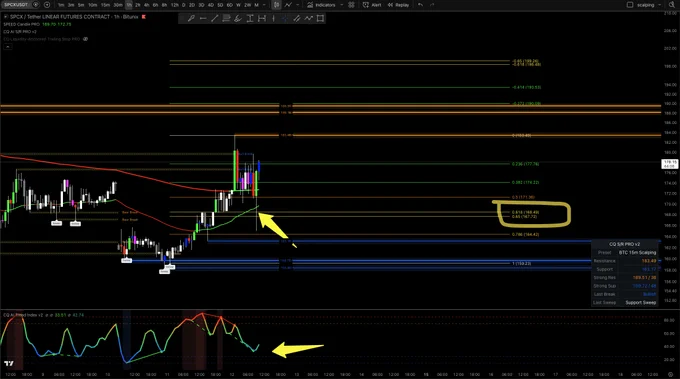The image size is (680, 379).
Task: Select the W weekly timeframe
Action: click(x=238, y=5)
